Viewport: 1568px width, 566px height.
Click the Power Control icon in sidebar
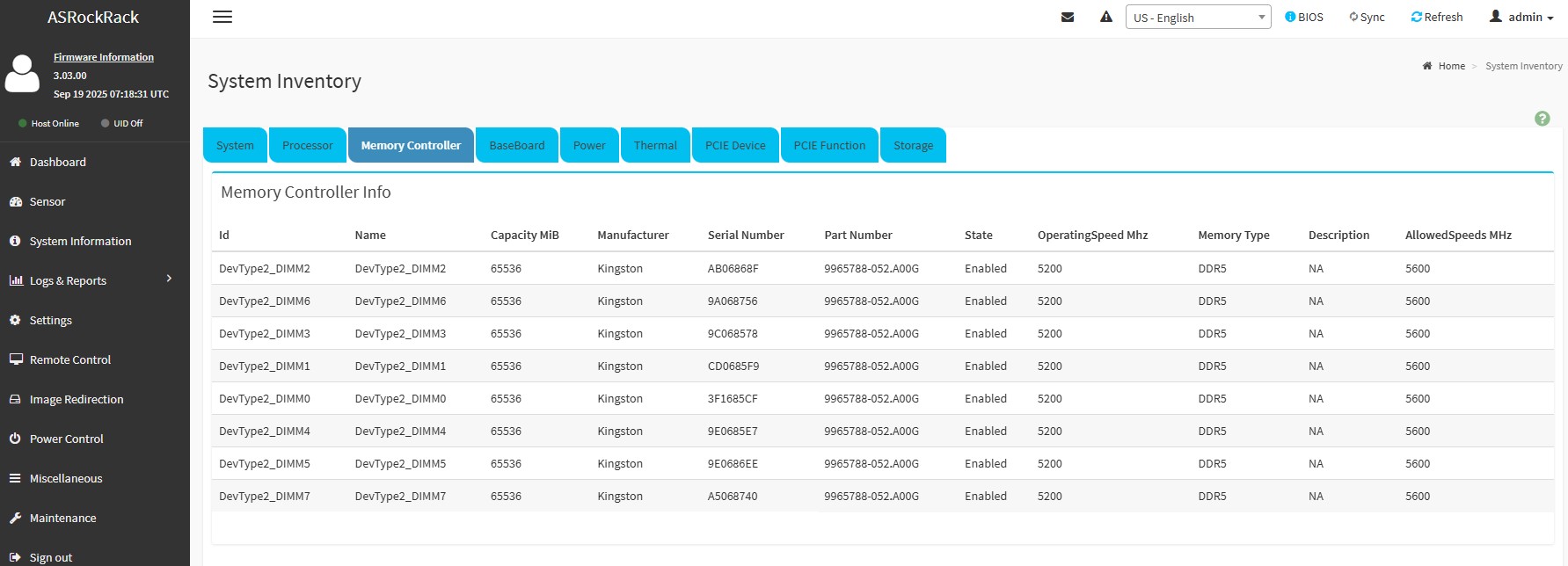click(x=15, y=439)
